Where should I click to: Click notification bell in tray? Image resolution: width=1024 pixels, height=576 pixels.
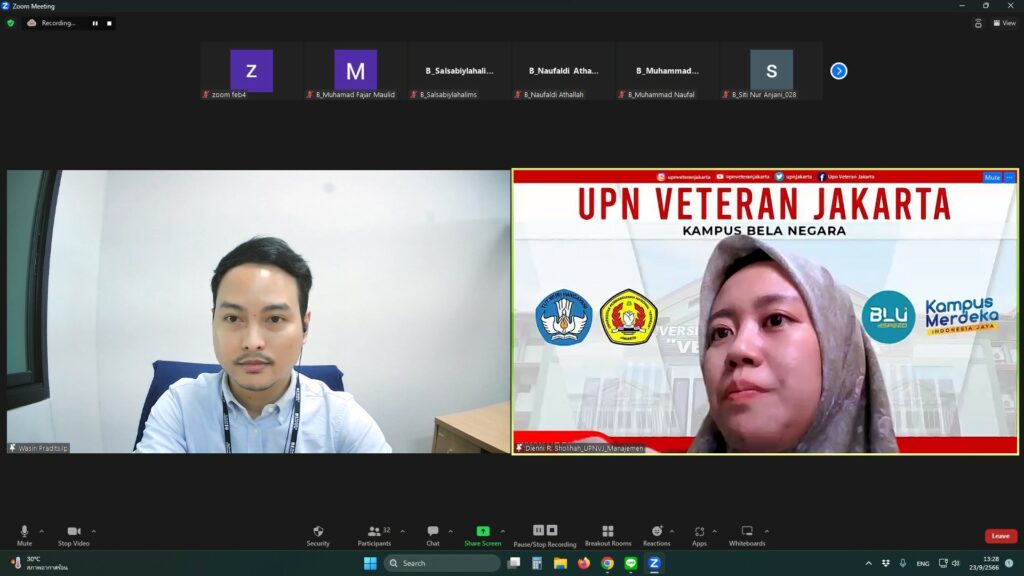coord(1010,563)
